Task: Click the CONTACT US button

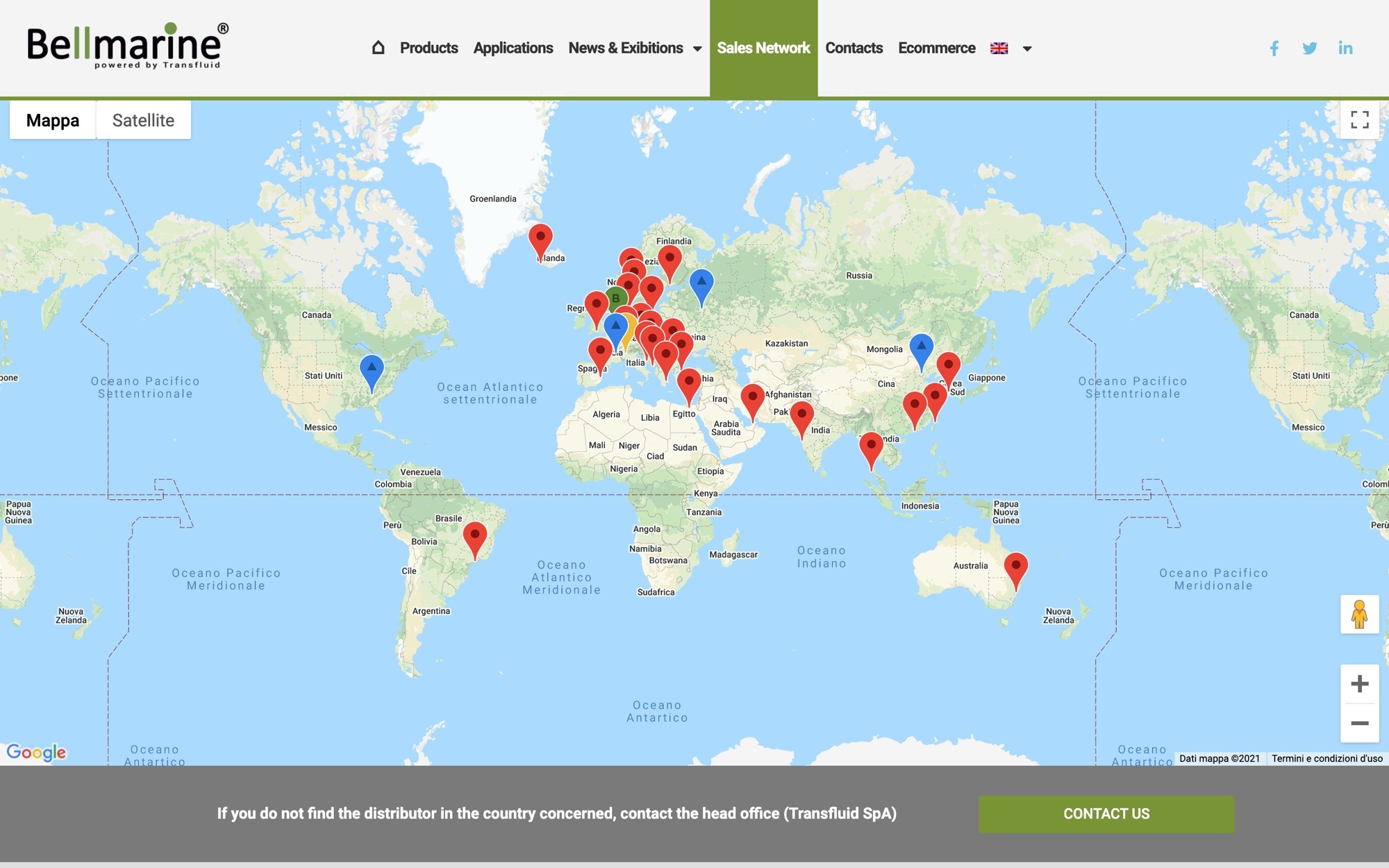Action: pyautogui.click(x=1106, y=814)
